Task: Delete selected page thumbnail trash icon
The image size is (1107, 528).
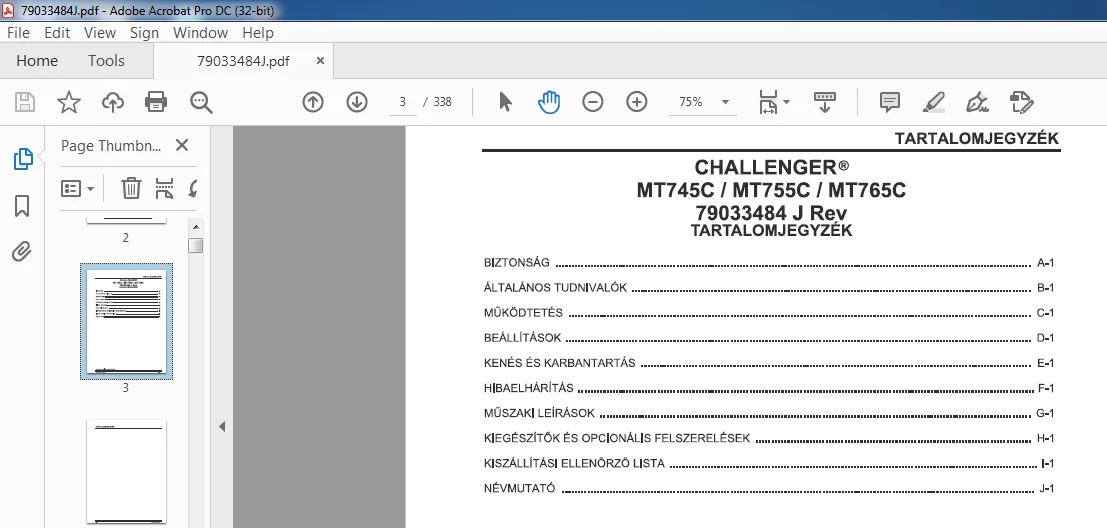Action: [x=131, y=188]
